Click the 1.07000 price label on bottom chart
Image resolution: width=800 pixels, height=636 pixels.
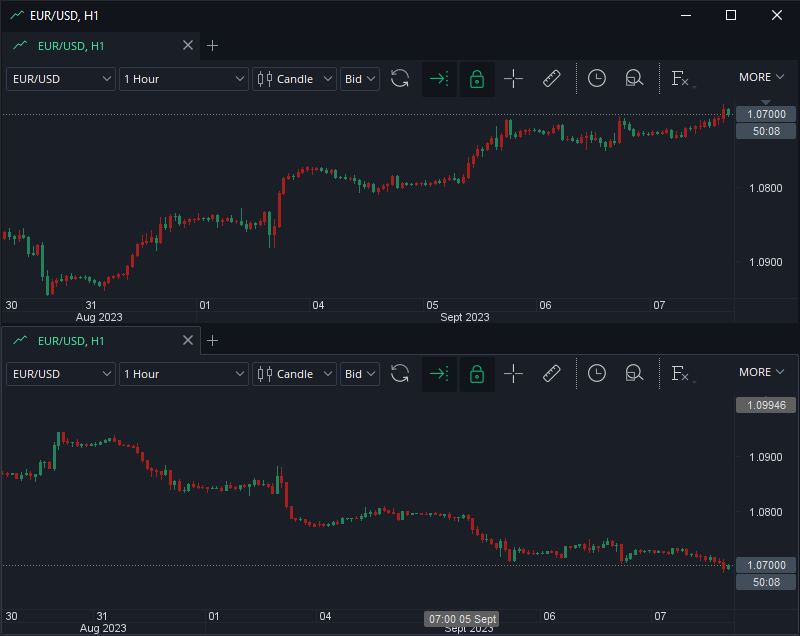[766, 565]
